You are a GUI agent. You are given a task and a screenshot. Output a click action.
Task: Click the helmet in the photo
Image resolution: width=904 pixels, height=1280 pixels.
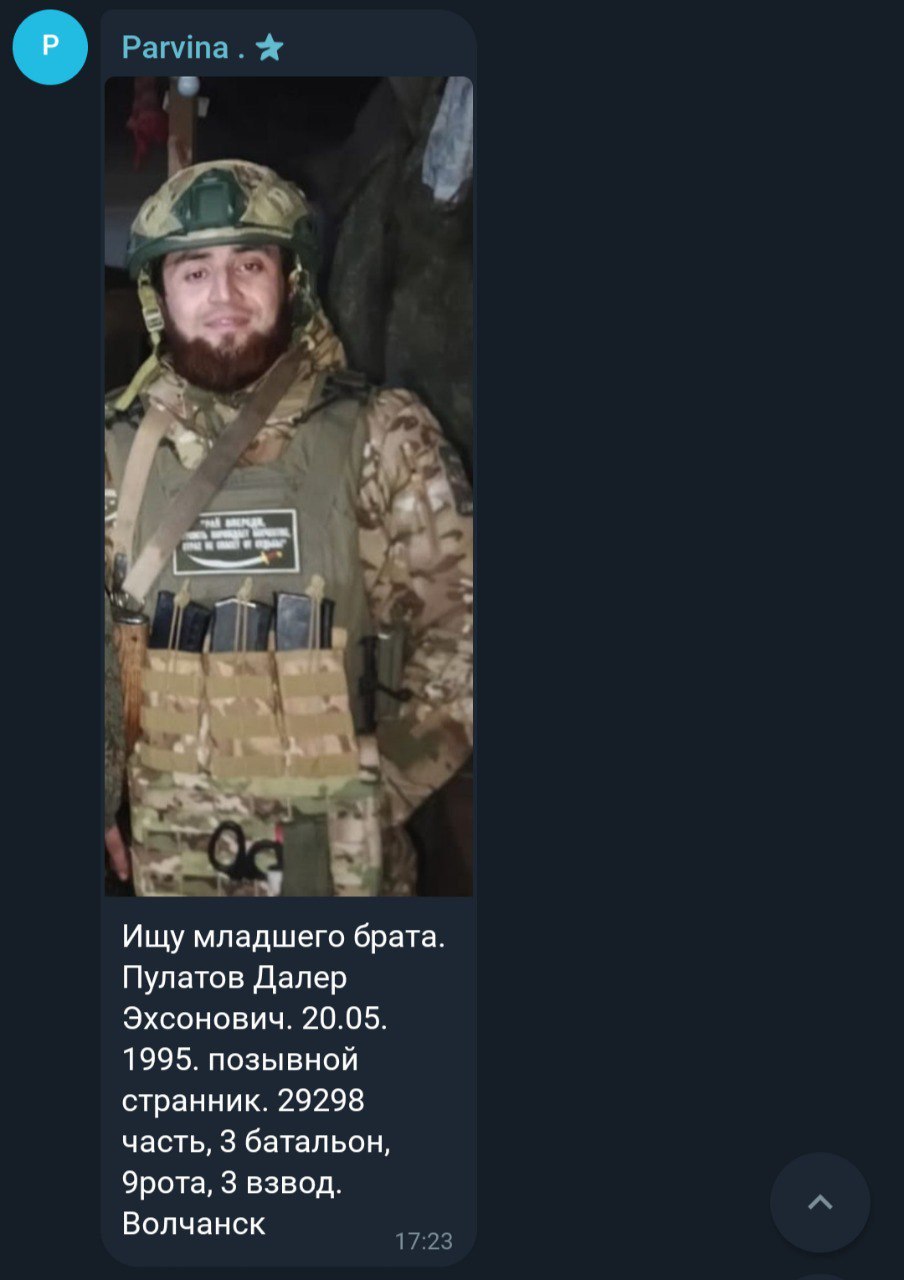pos(222,212)
